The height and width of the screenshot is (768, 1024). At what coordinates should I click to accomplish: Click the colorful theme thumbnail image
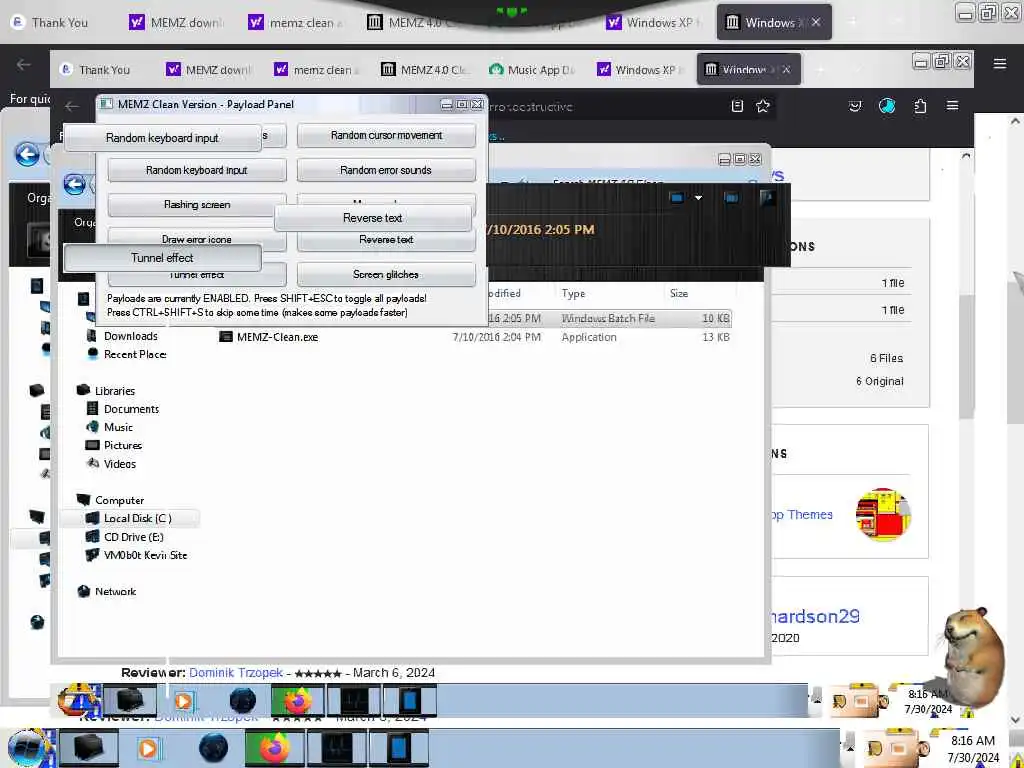point(883,515)
